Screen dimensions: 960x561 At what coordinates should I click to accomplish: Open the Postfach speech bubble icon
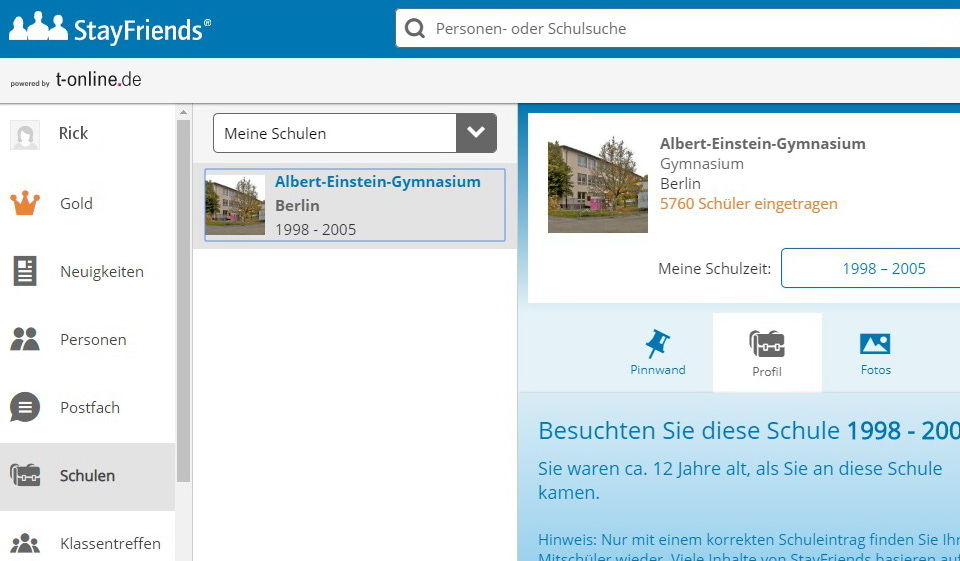[25, 407]
